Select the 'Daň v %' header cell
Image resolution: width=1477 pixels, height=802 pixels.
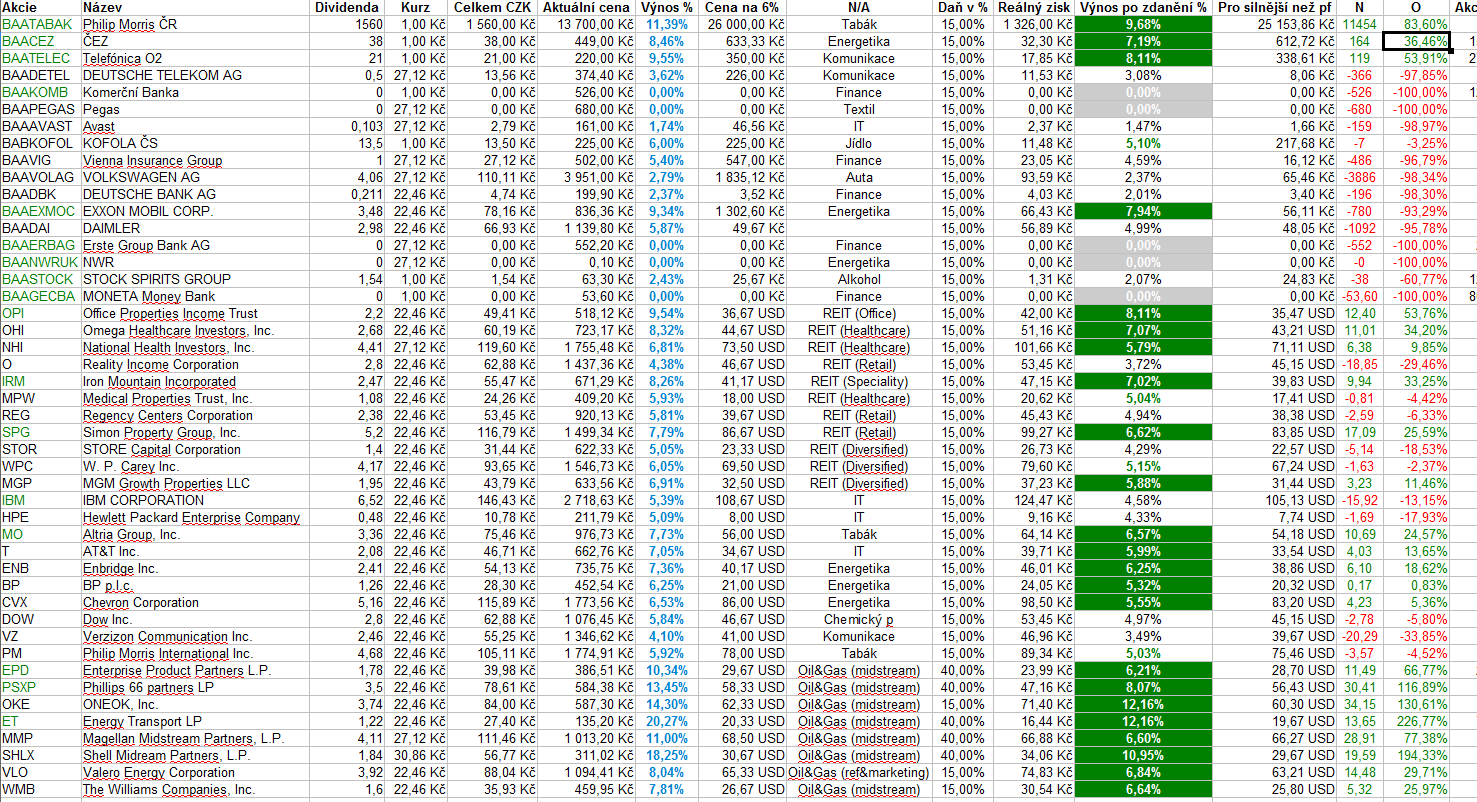tap(963, 7)
